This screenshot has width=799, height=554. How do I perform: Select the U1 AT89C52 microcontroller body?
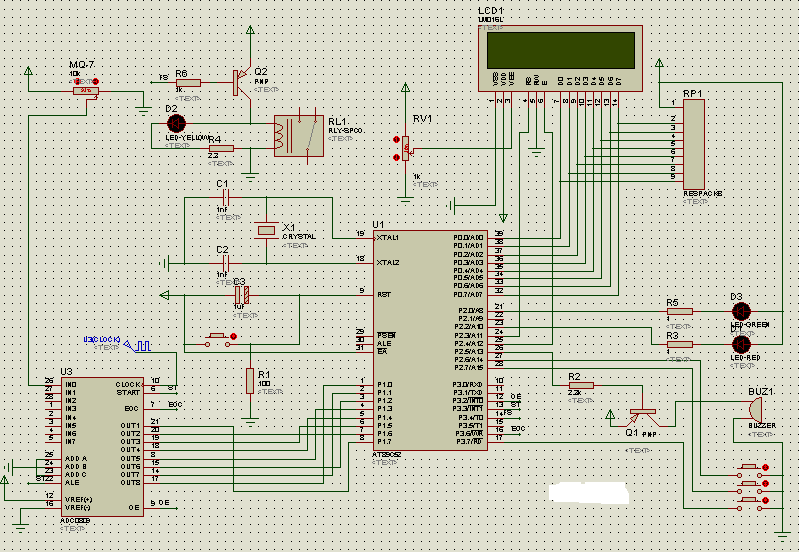(430, 340)
